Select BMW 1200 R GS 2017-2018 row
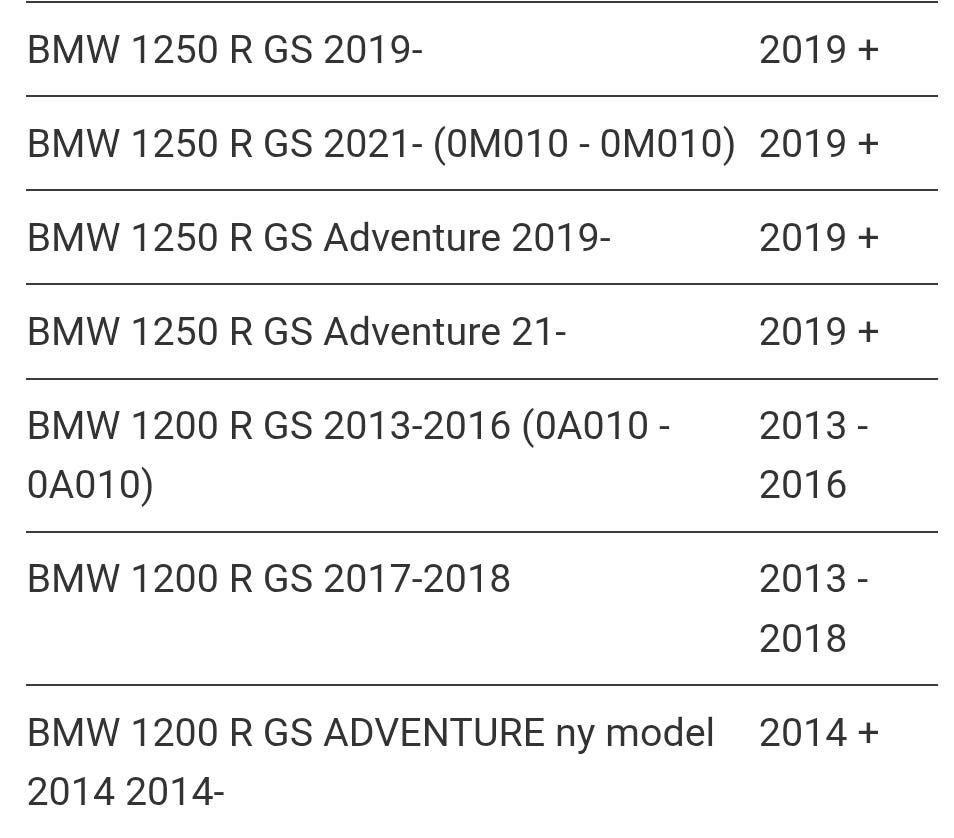The image size is (954, 838). pyautogui.click(x=481, y=609)
